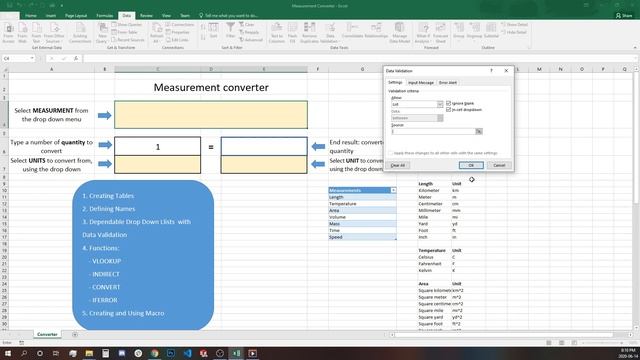The width and height of the screenshot is (640, 360).
Task: Select the Settings tab in dialog
Action: [395, 82]
